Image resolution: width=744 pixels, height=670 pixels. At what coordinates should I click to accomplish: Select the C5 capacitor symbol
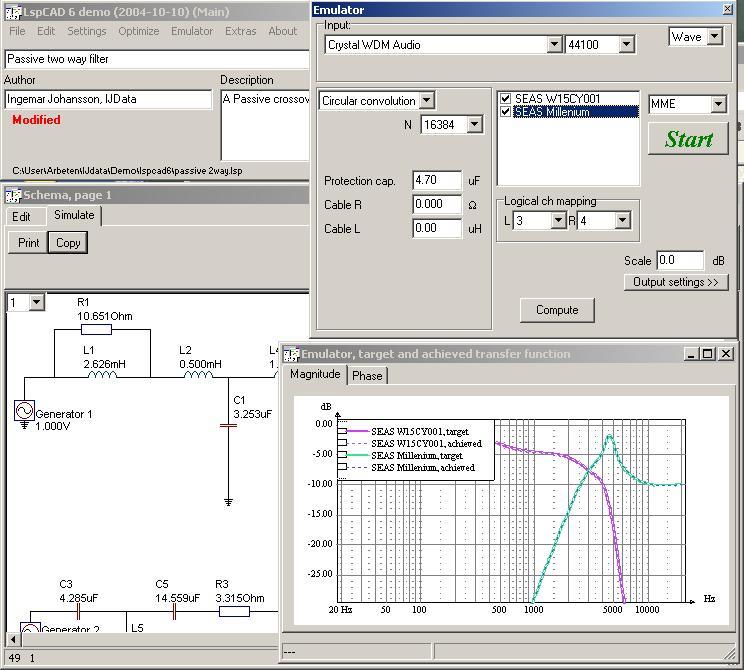174,612
